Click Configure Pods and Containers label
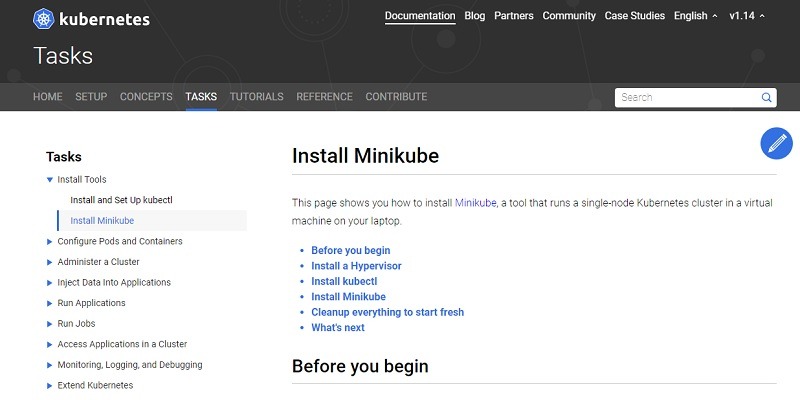 120,241
